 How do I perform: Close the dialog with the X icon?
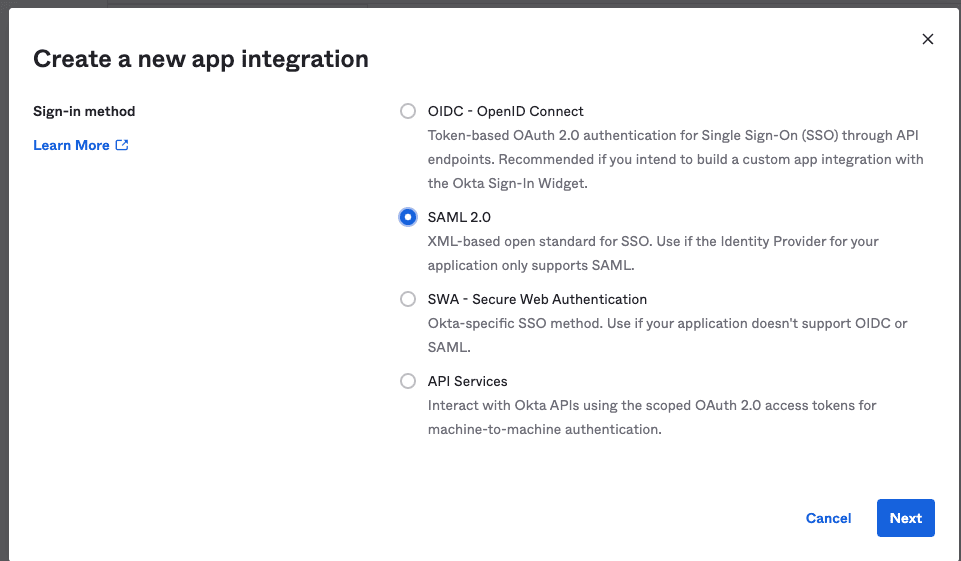[x=928, y=39]
